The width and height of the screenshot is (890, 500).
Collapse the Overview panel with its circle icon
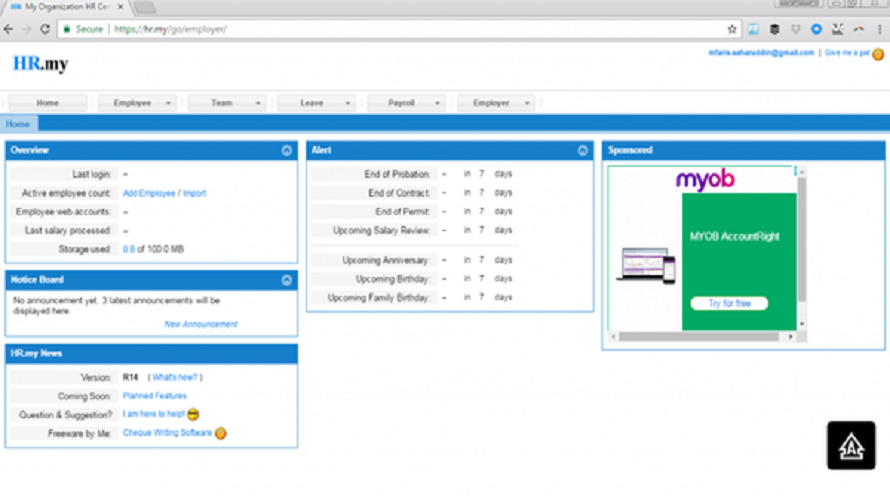pos(287,150)
